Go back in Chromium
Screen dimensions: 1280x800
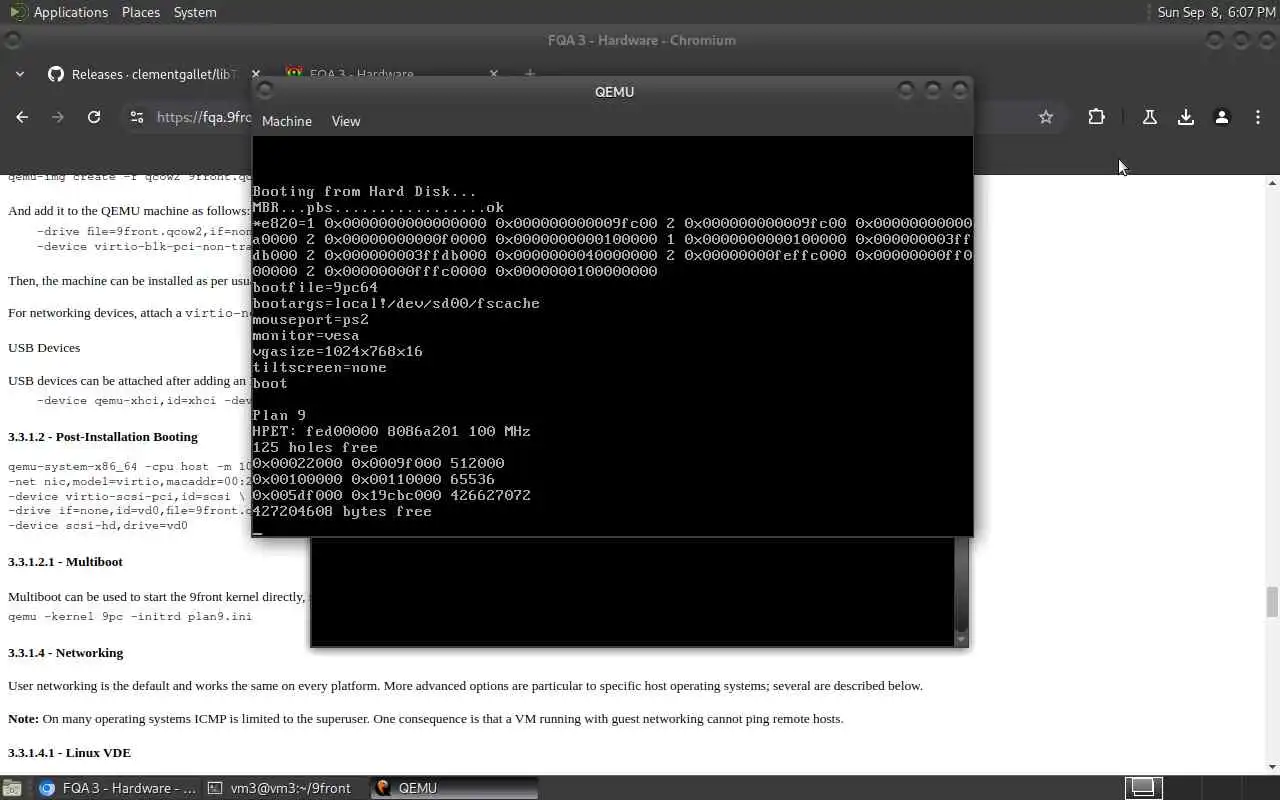(x=22, y=117)
